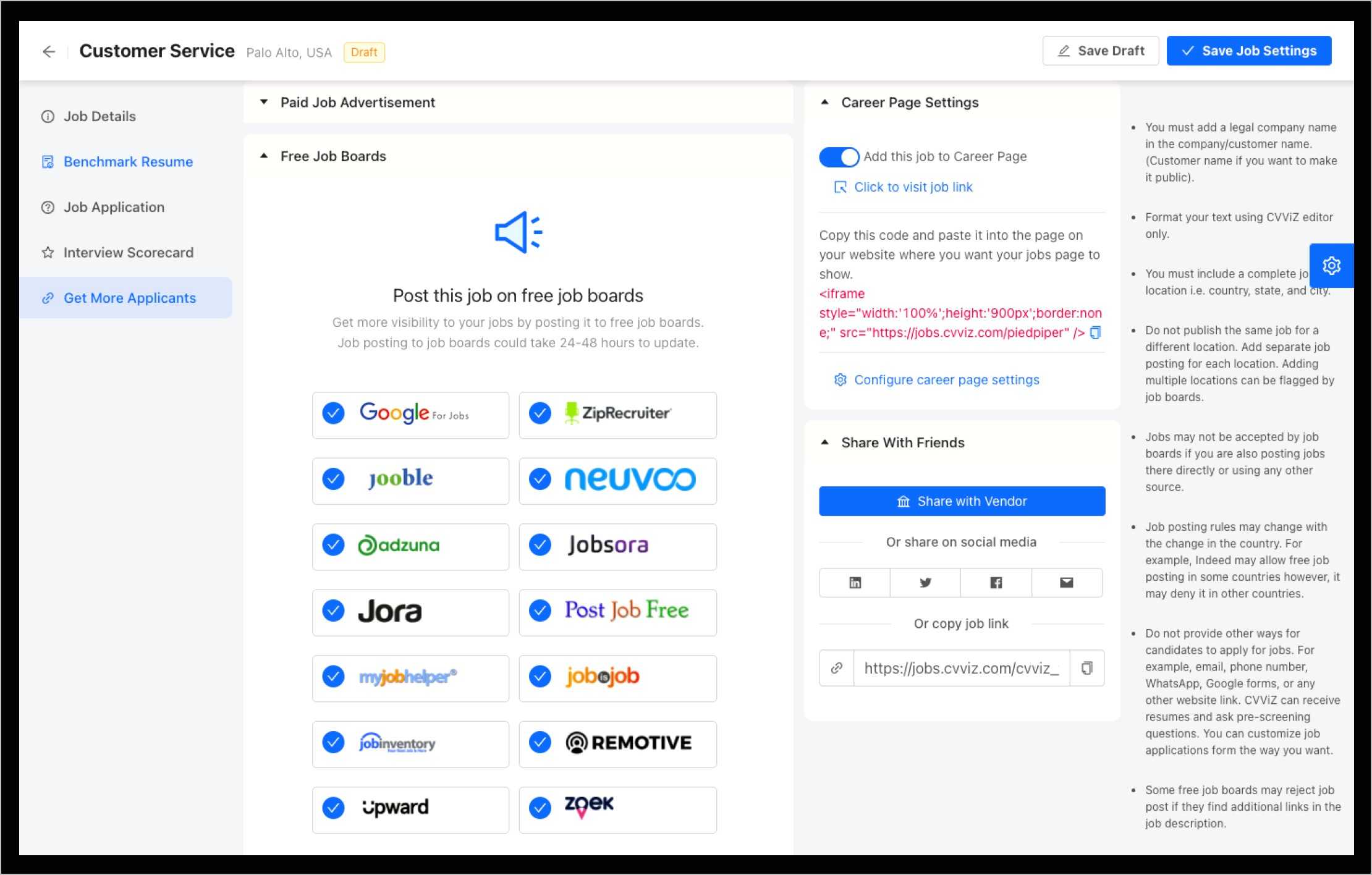Image resolution: width=1372 pixels, height=875 pixels.
Task: Select Interview Scorecard menu item
Action: click(128, 252)
